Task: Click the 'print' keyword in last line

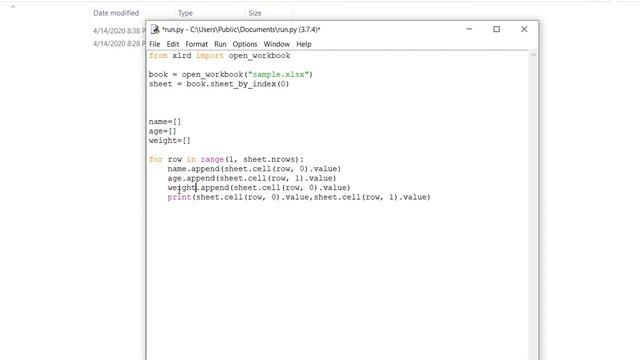Action: click(179, 197)
